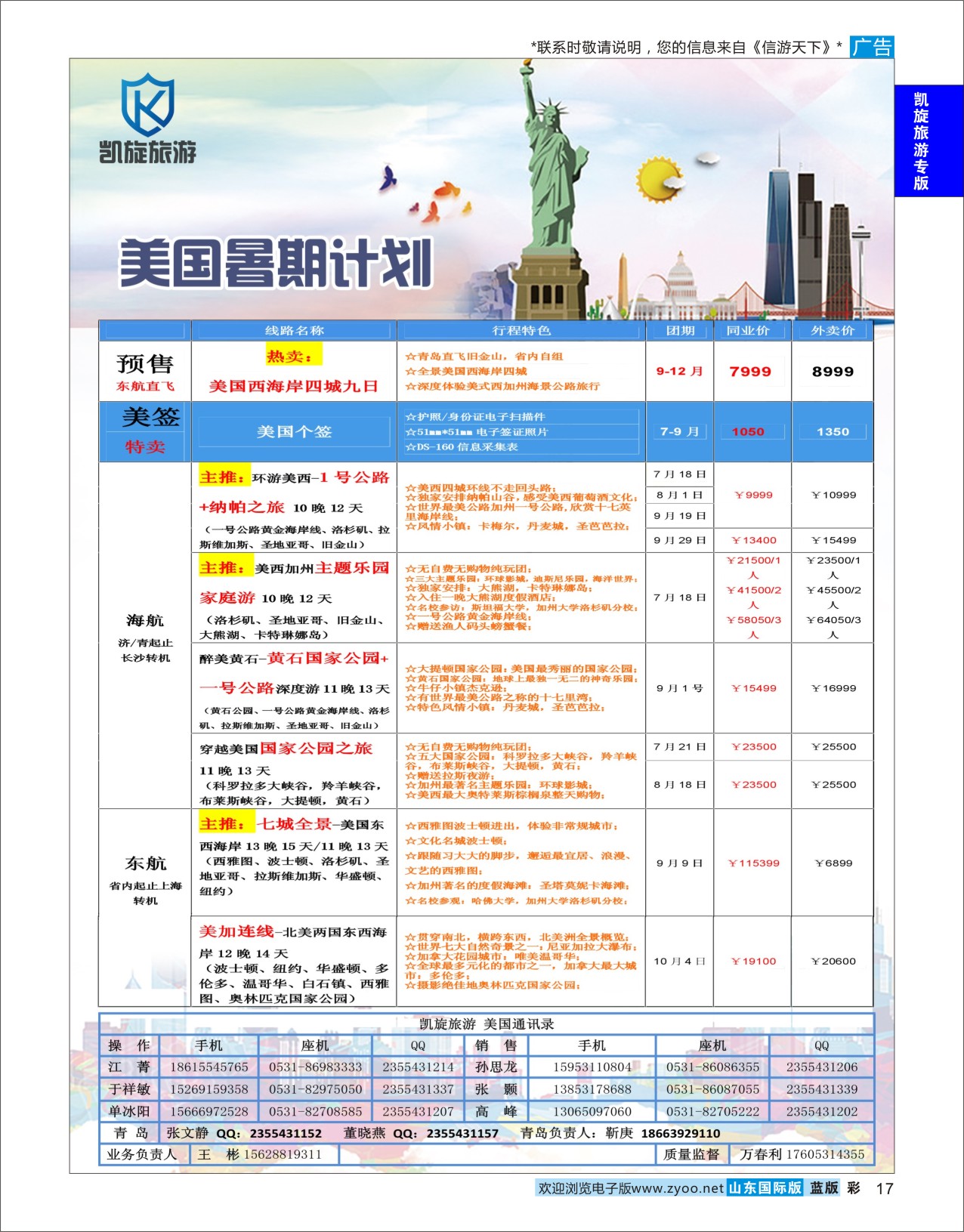Click 张颢 landline 0531-86087055
The image size is (964, 1232).
pos(712,1089)
